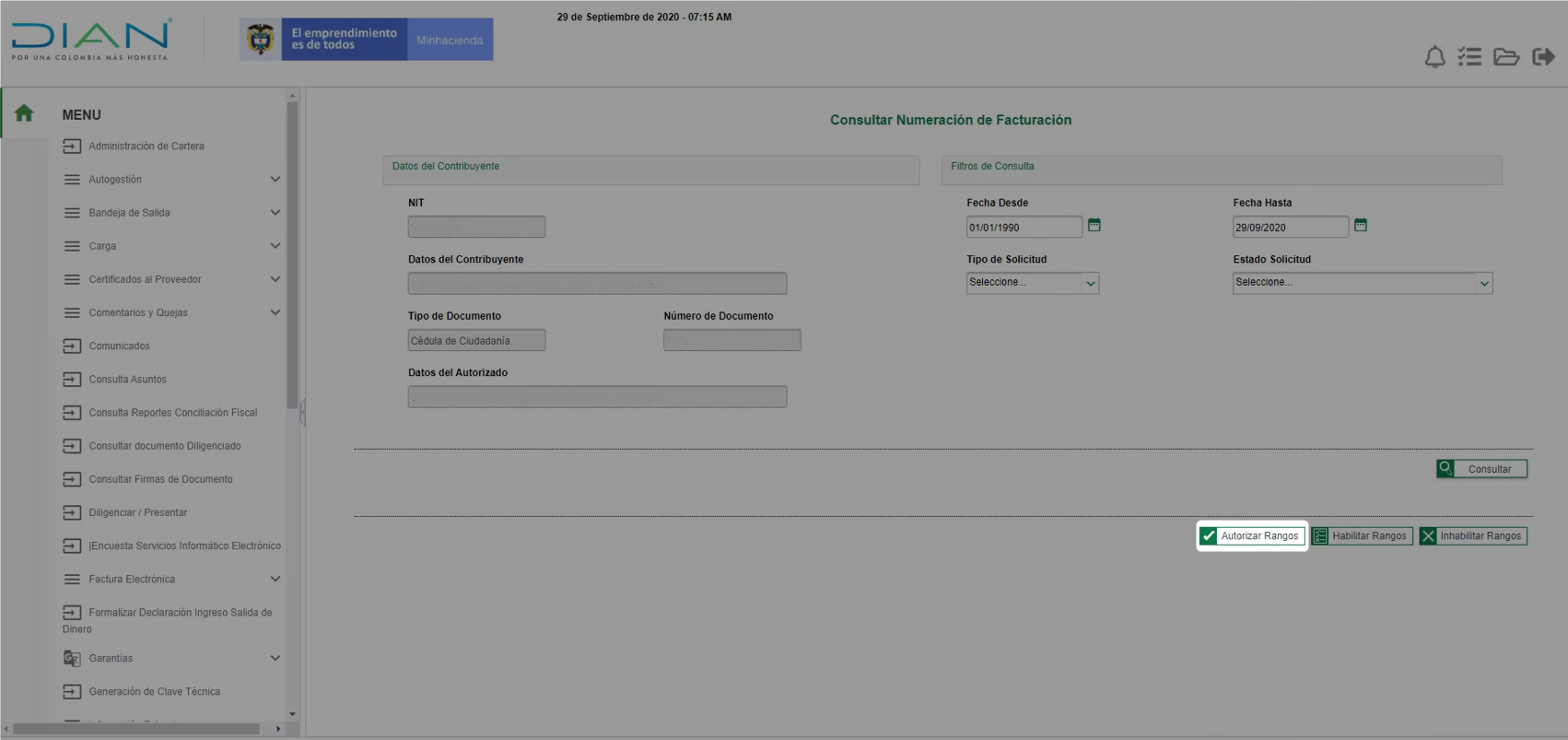This screenshot has height=740, width=1568.
Task: Select Consulta Asuntos from the menu
Action: coord(127,380)
